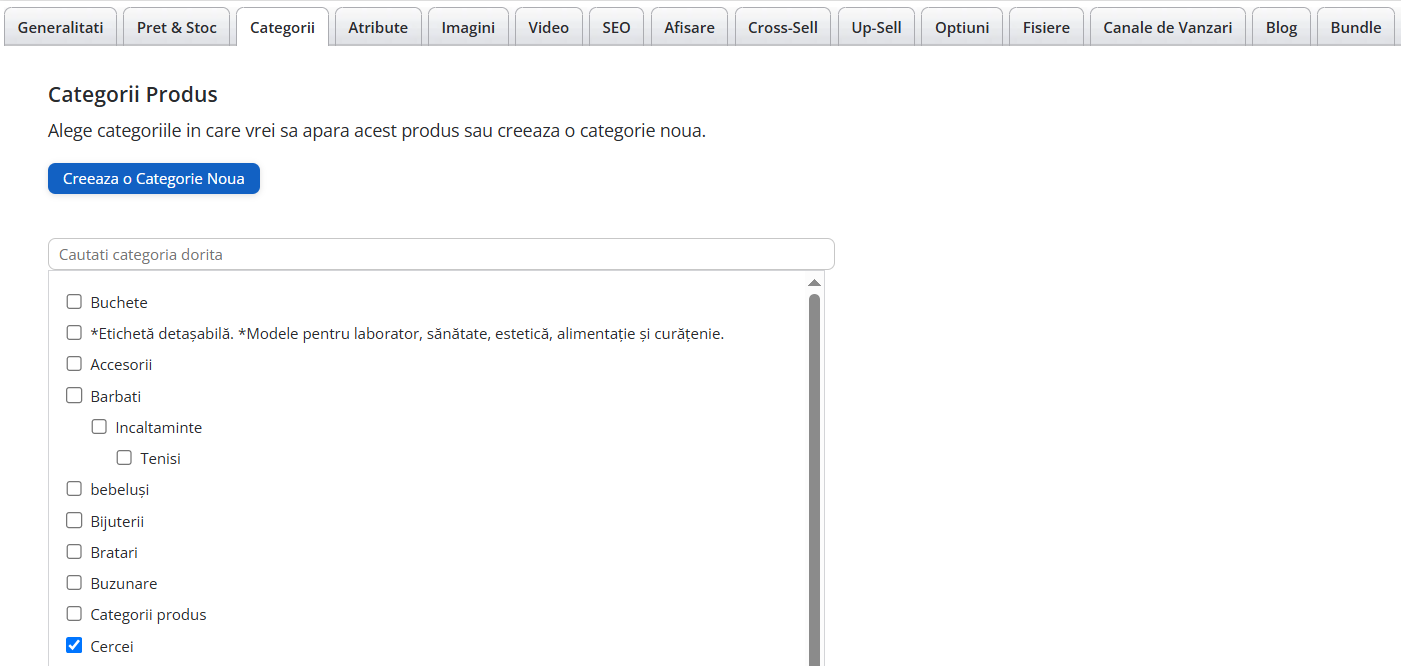Check the Accesorii category
This screenshot has width=1401, height=666.
[x=74, y=363]
